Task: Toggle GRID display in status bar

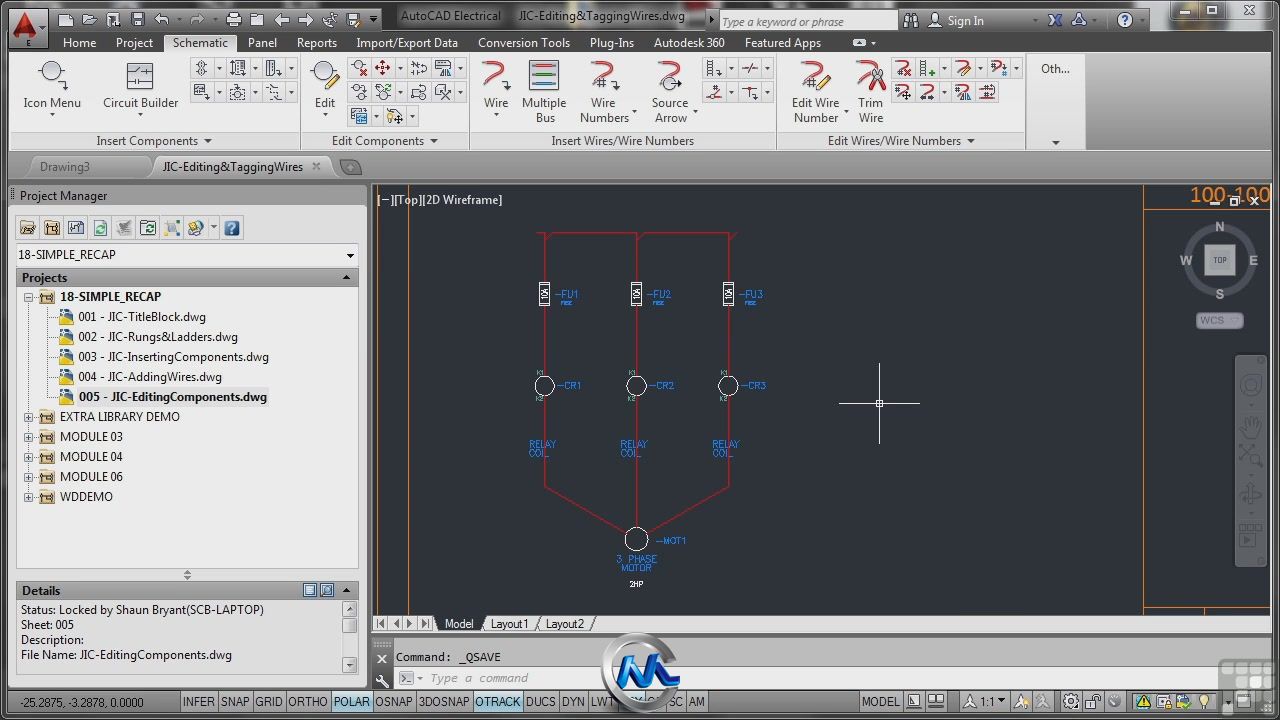Action: pos(269,702)
